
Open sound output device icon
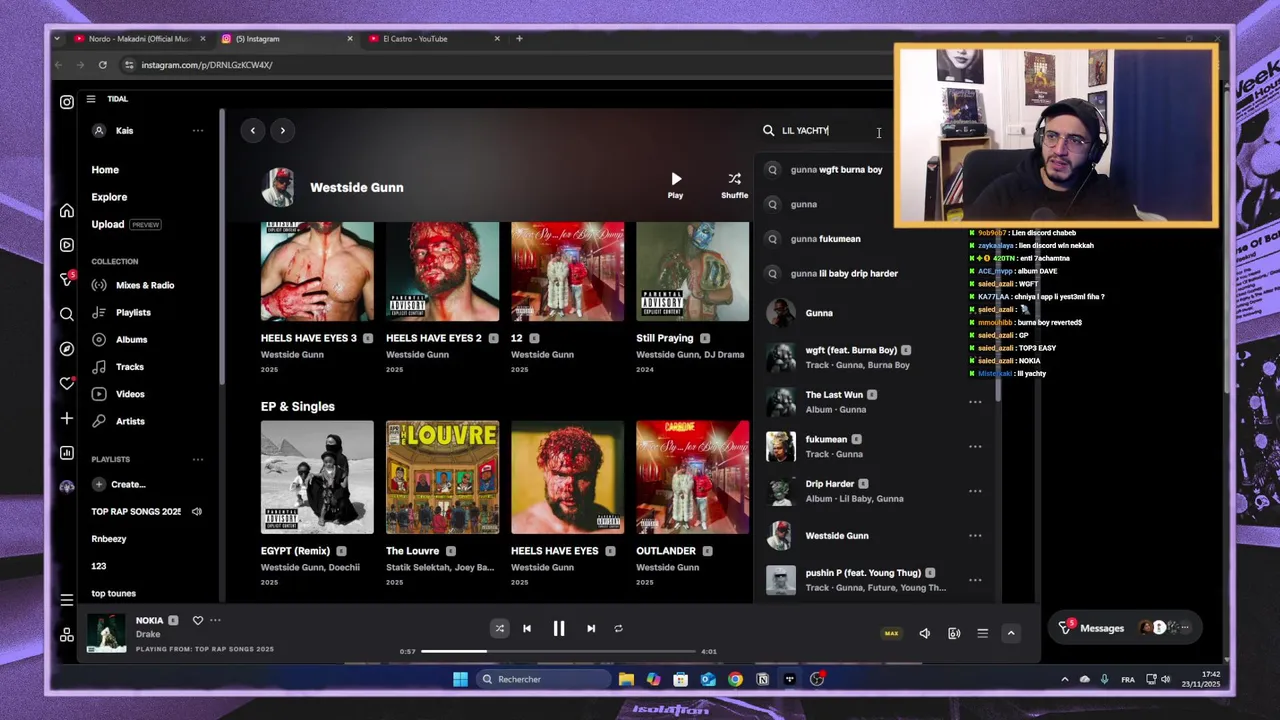(x=954, y=633)
